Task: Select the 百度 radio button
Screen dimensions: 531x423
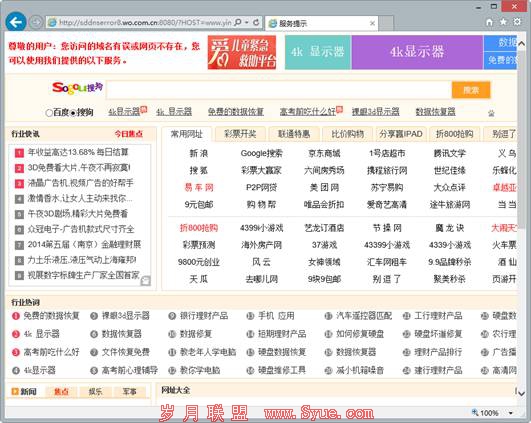Action: (49, 113)
